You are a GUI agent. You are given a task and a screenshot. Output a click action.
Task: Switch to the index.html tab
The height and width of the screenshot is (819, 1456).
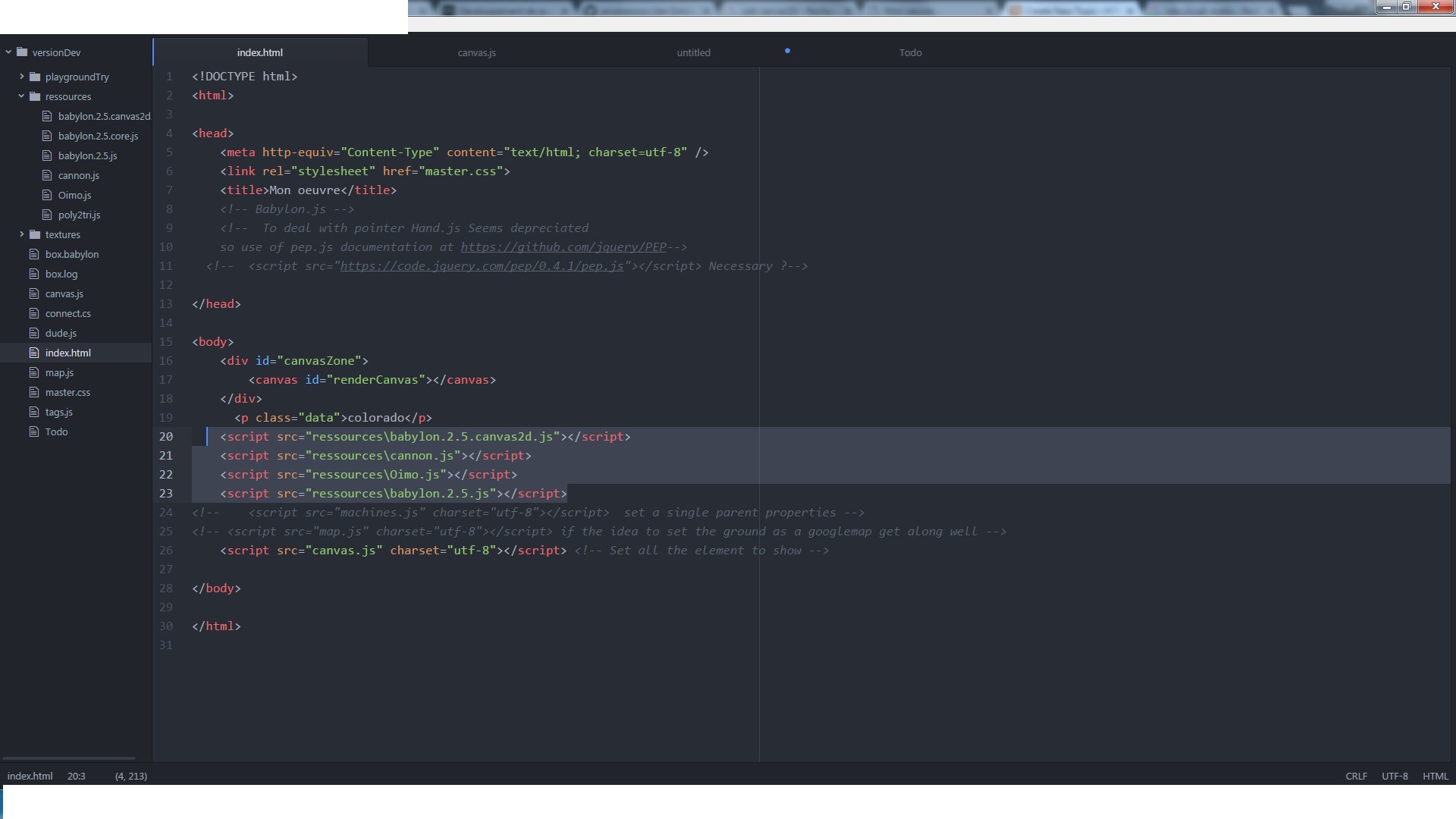pos(260,52)
